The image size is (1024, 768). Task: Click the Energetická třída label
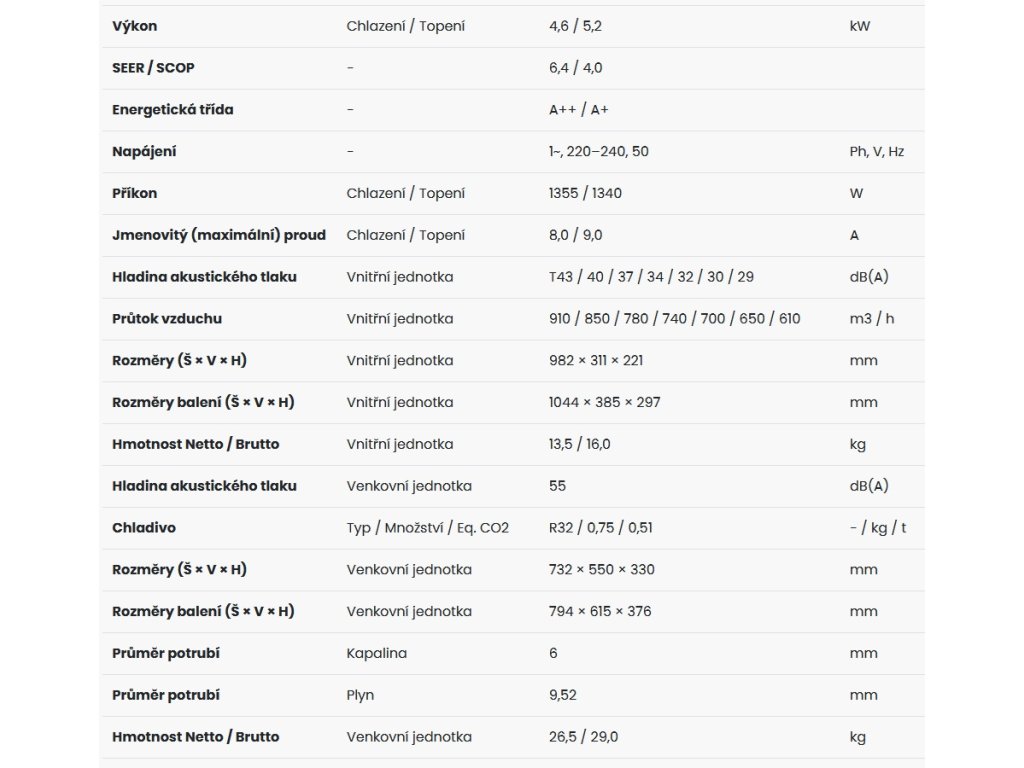172,110
